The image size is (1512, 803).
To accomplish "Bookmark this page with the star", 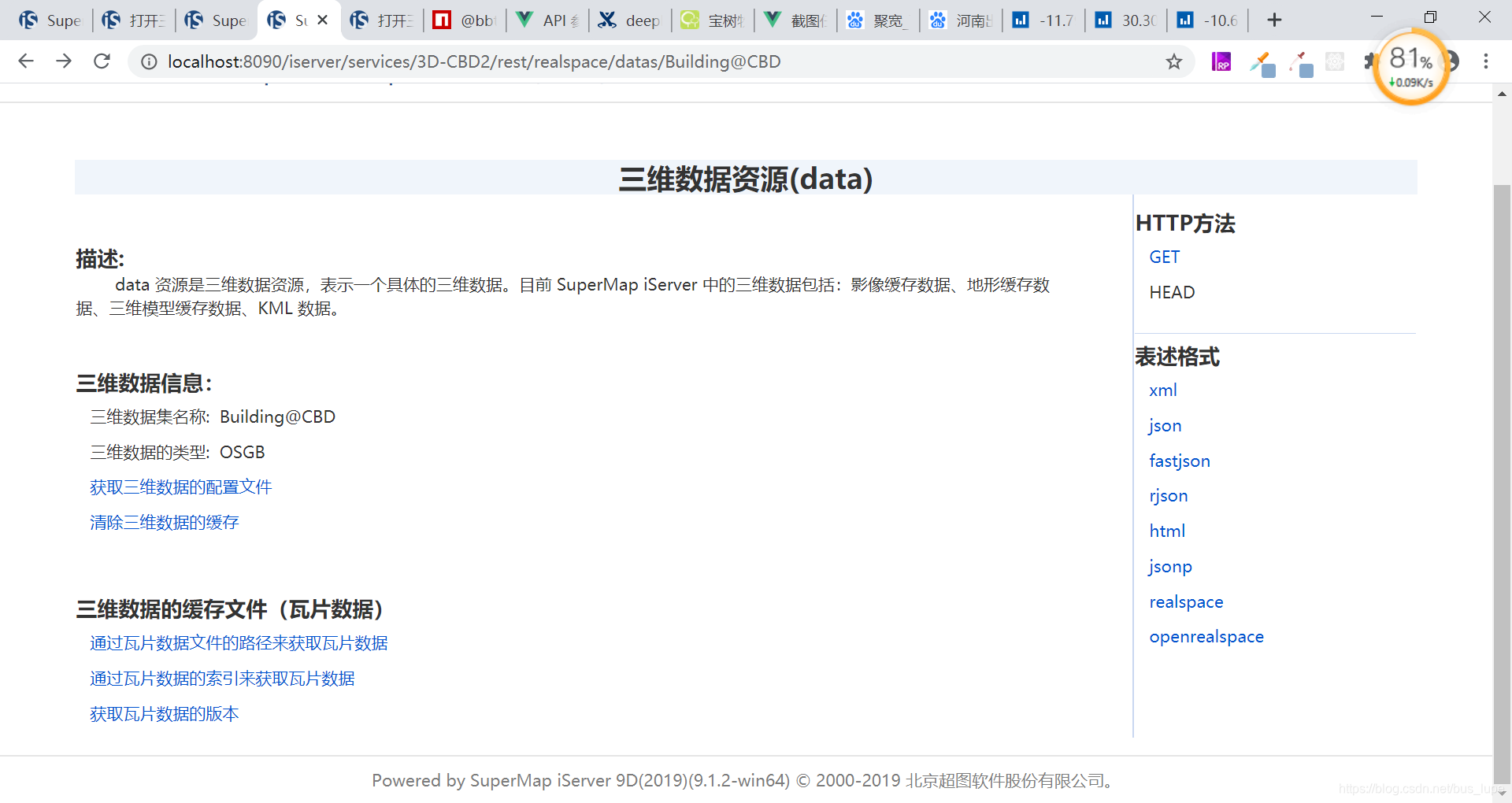I will coord(1174,61).
